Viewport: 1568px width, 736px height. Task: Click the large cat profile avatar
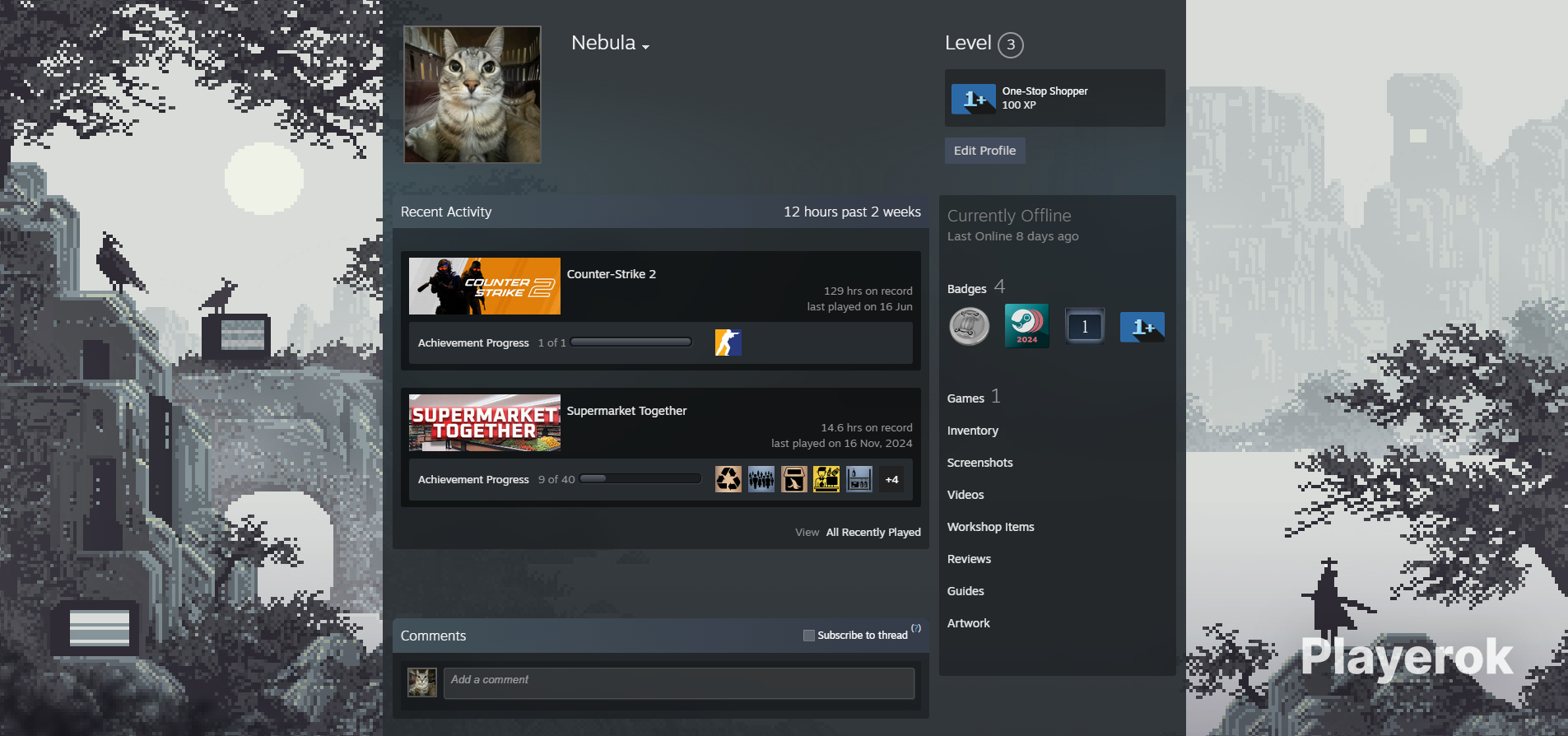(472, 95)
